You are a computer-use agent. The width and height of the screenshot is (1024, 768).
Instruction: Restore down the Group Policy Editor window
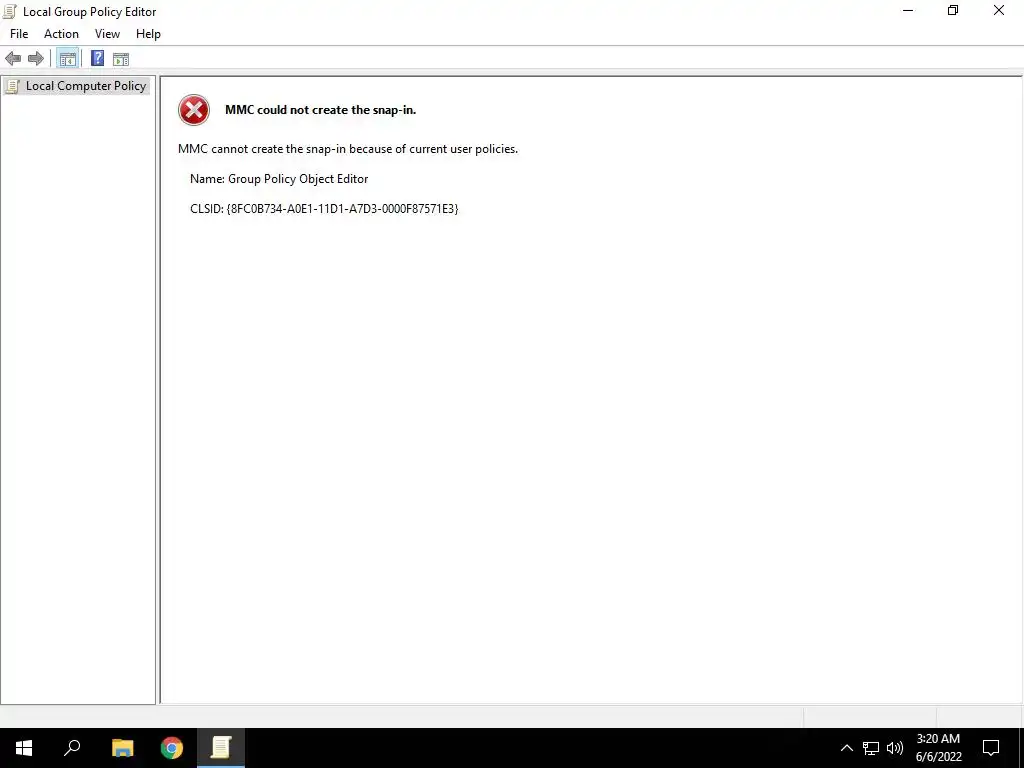click(x=953, y=10)
